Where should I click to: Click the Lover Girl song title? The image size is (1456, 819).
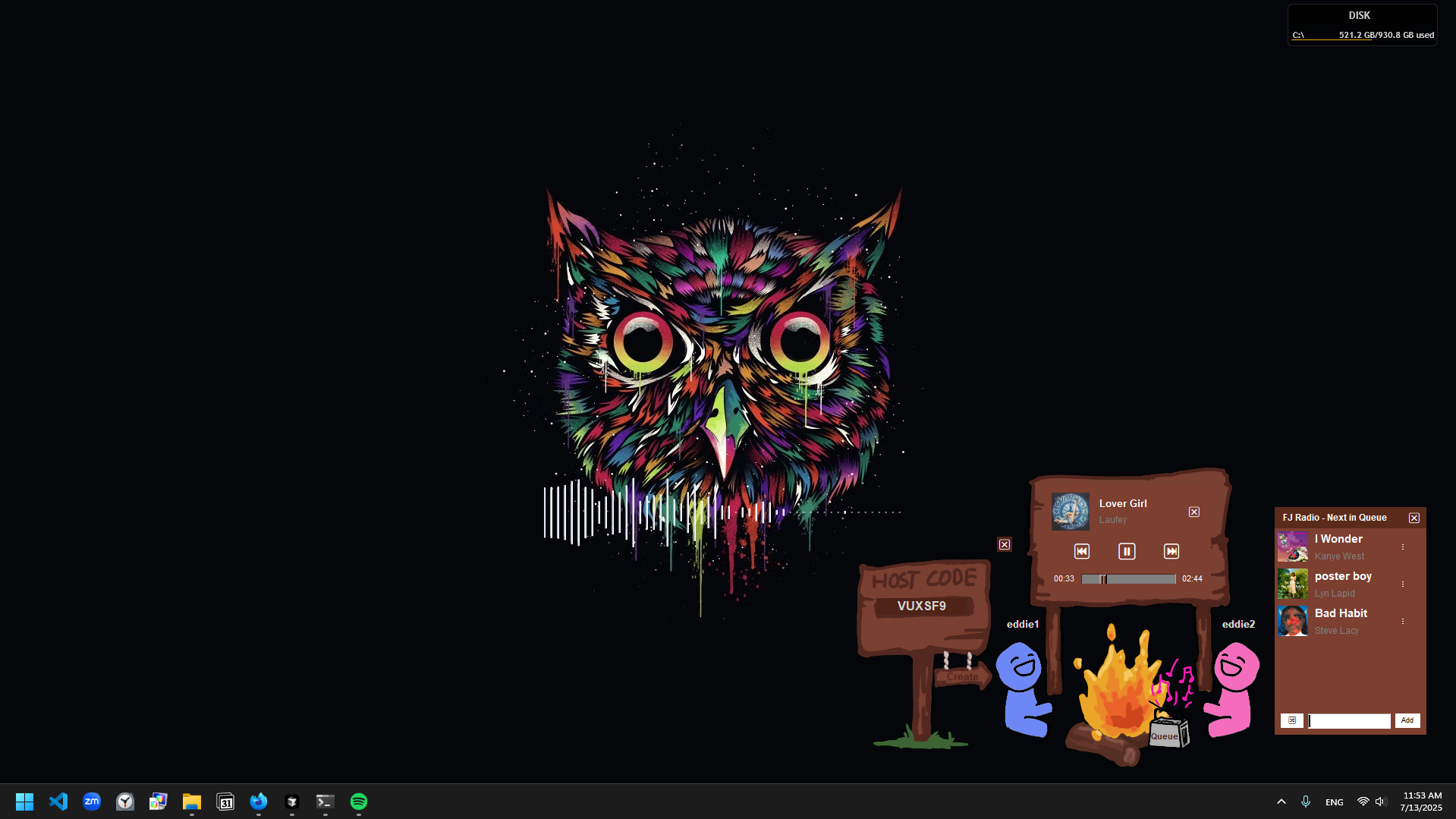click(1123, 503)
